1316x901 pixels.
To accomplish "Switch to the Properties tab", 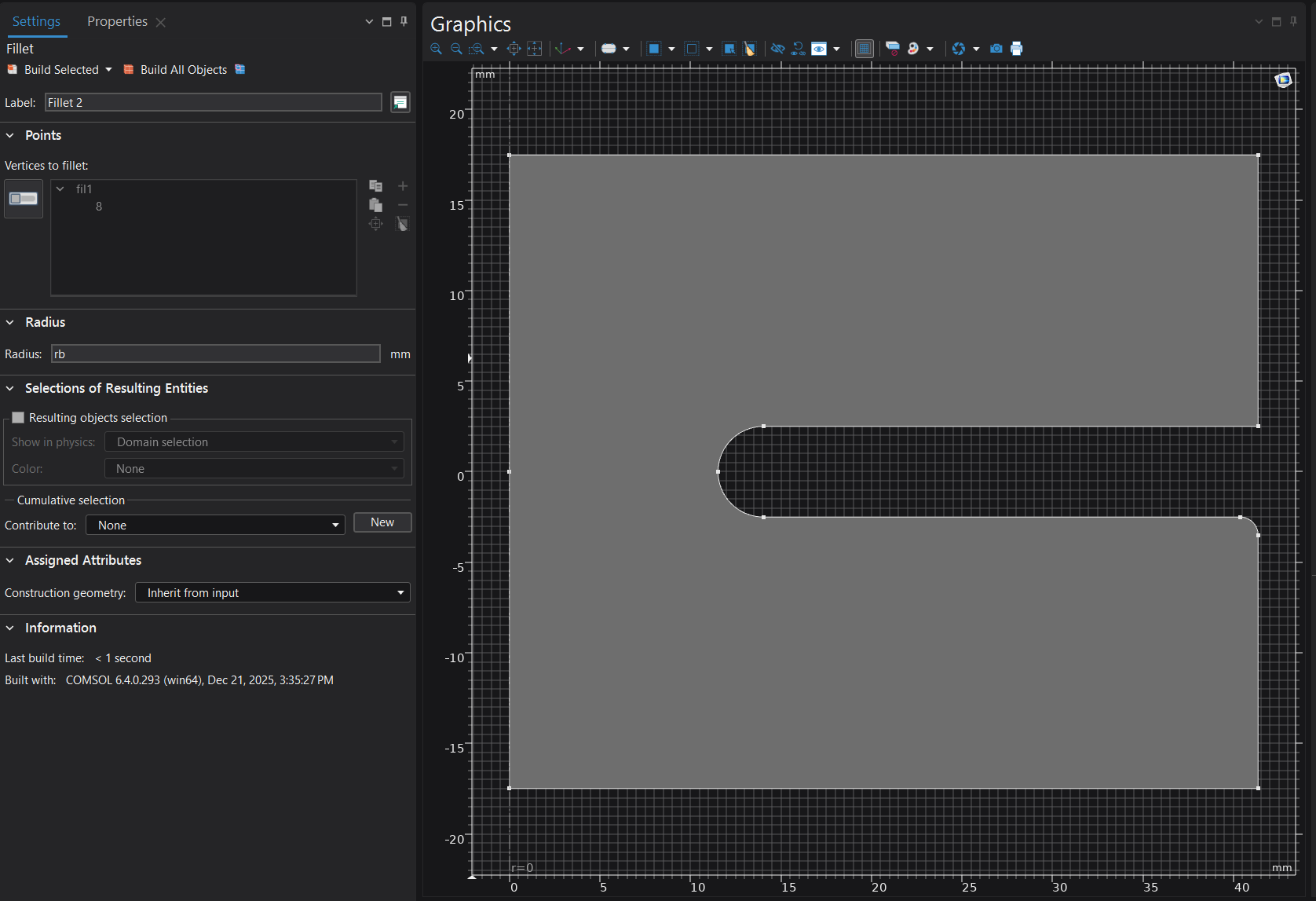I will point(117,21).
